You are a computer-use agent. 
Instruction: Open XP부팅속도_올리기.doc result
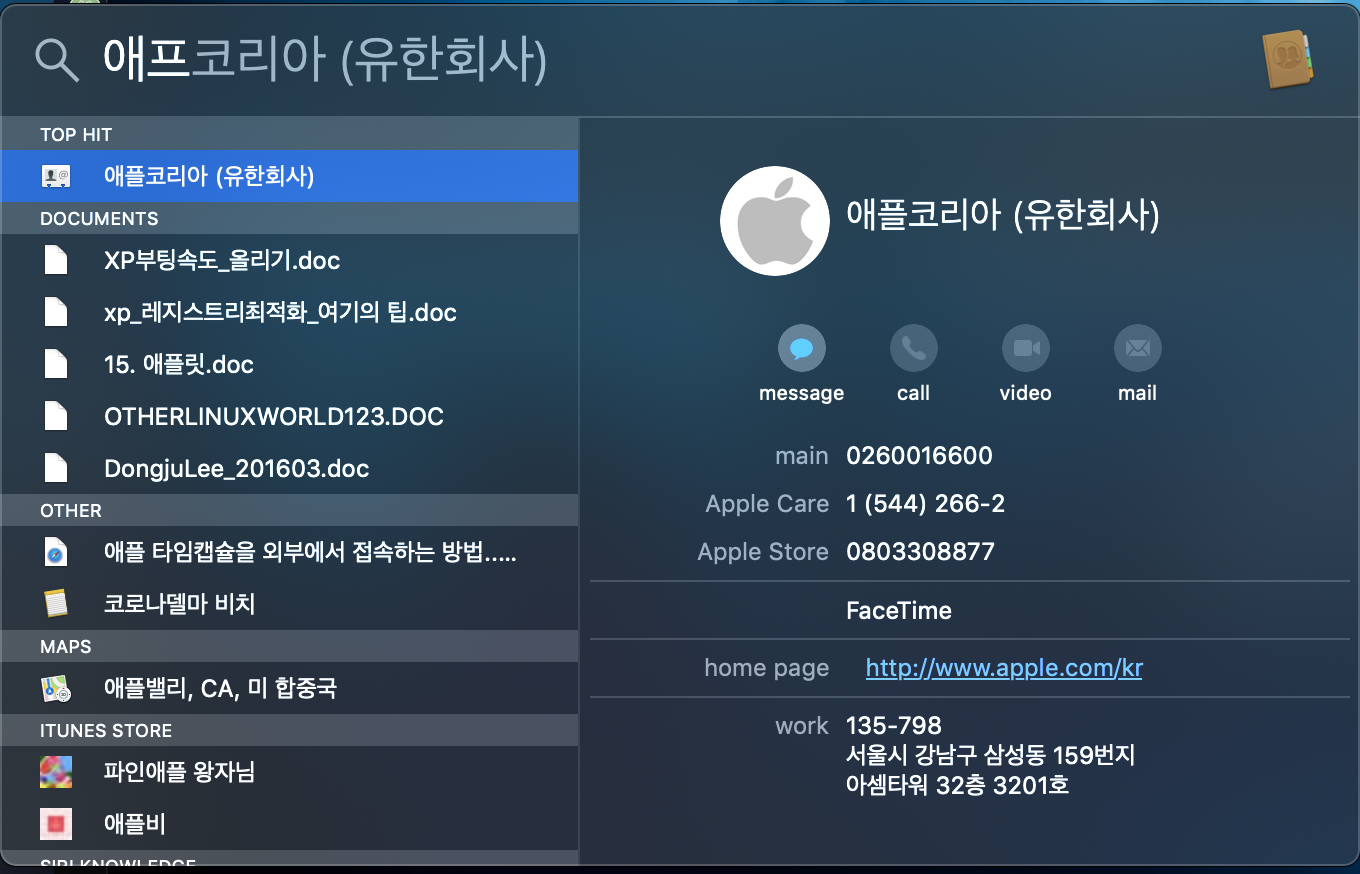coord(289,260)
